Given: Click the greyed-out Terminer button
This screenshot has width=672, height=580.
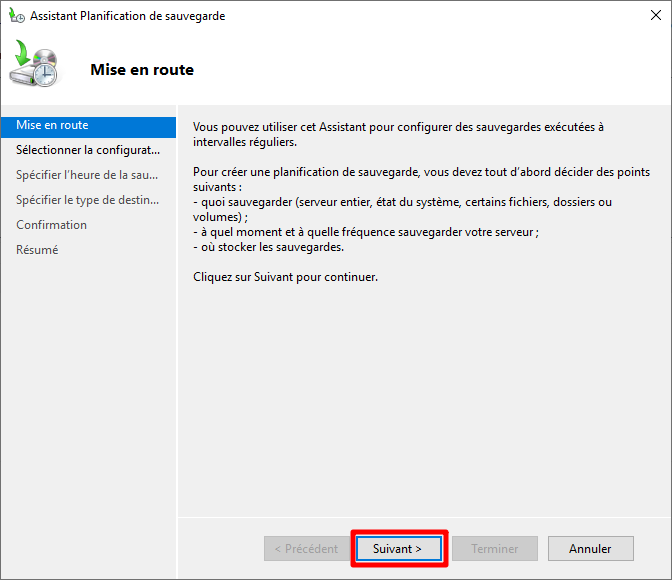Looking at the screenshot, I should 494,549.
